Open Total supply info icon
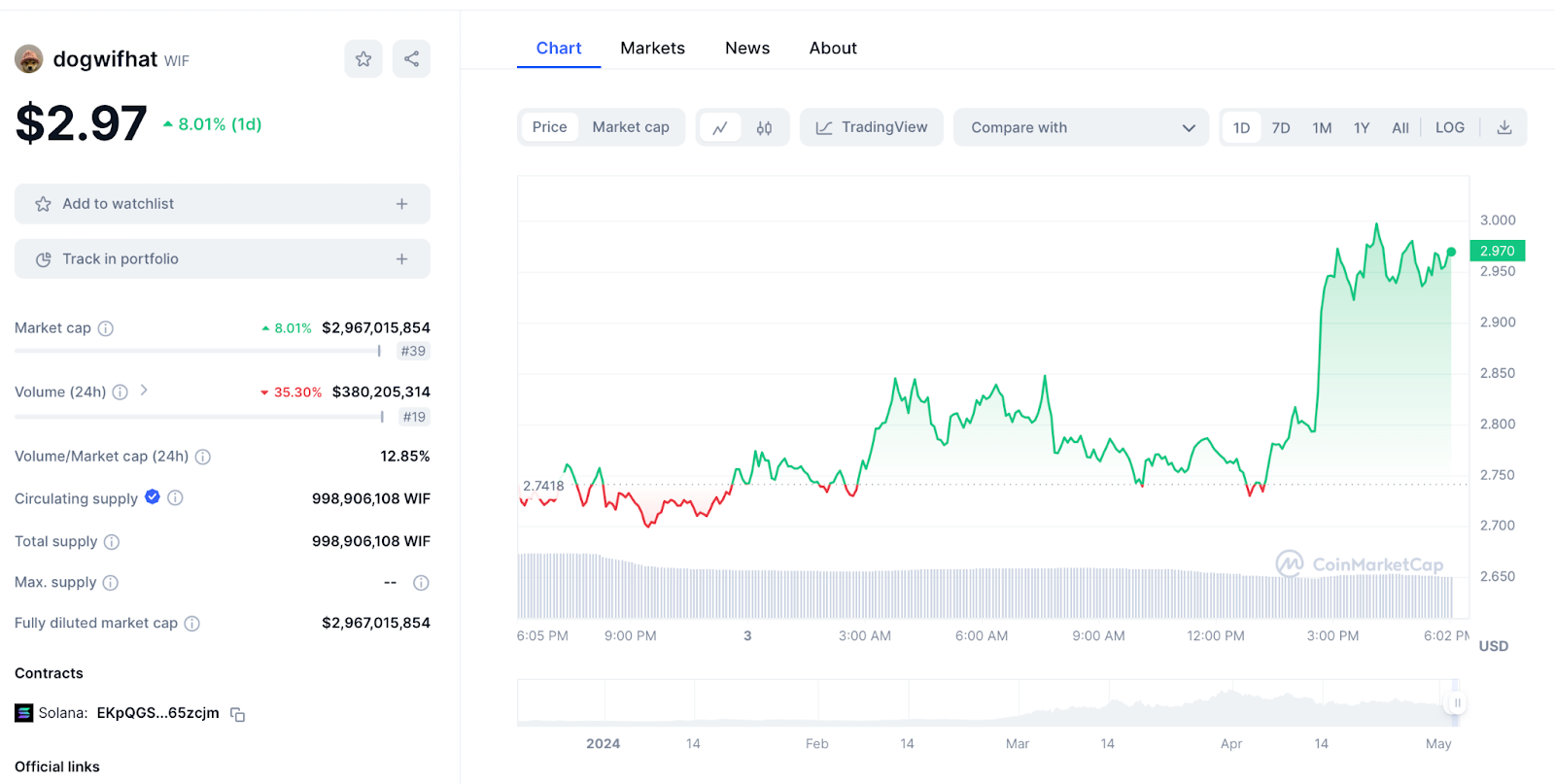 112,542
